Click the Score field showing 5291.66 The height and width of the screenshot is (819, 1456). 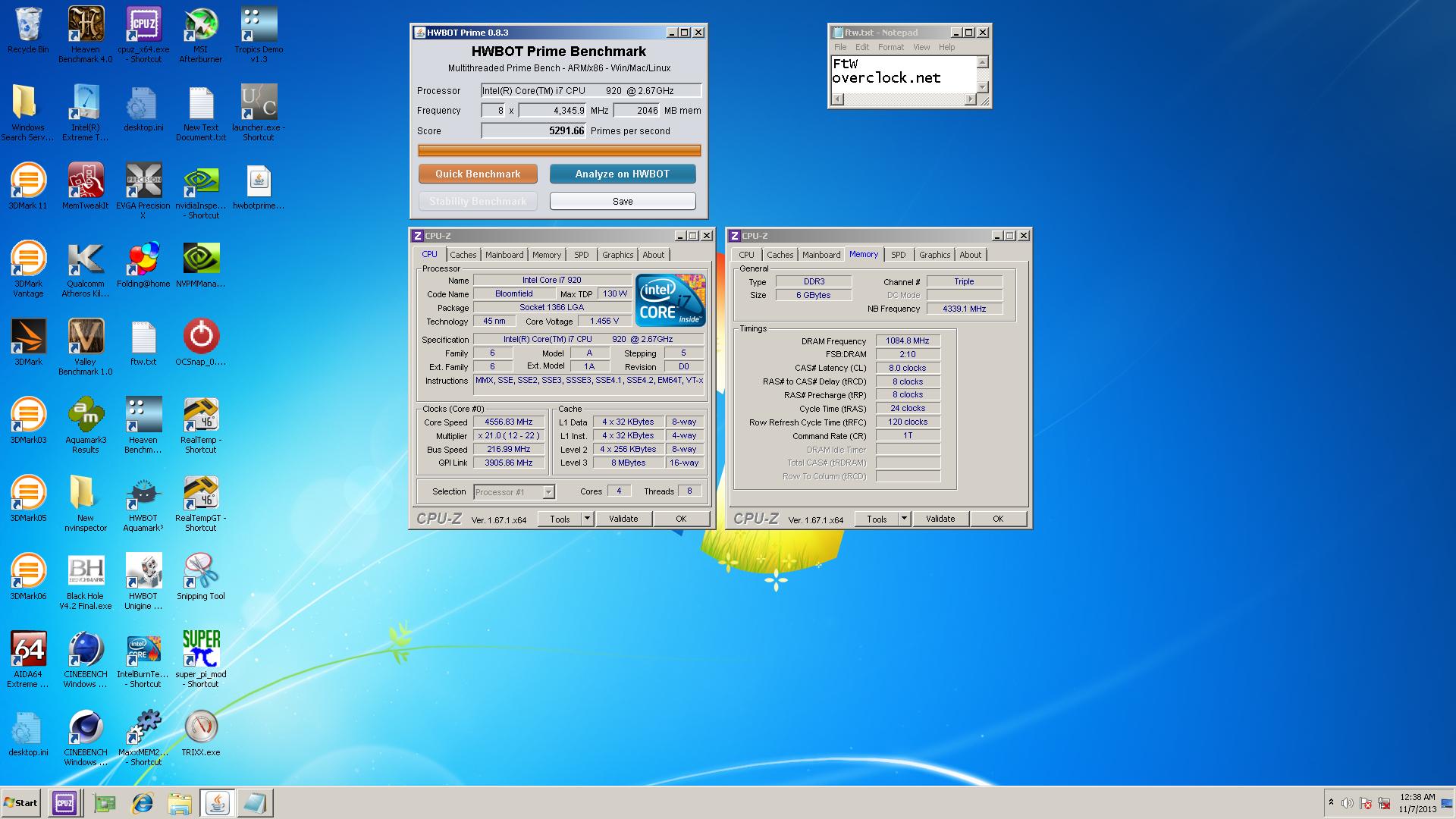(534, 130)
